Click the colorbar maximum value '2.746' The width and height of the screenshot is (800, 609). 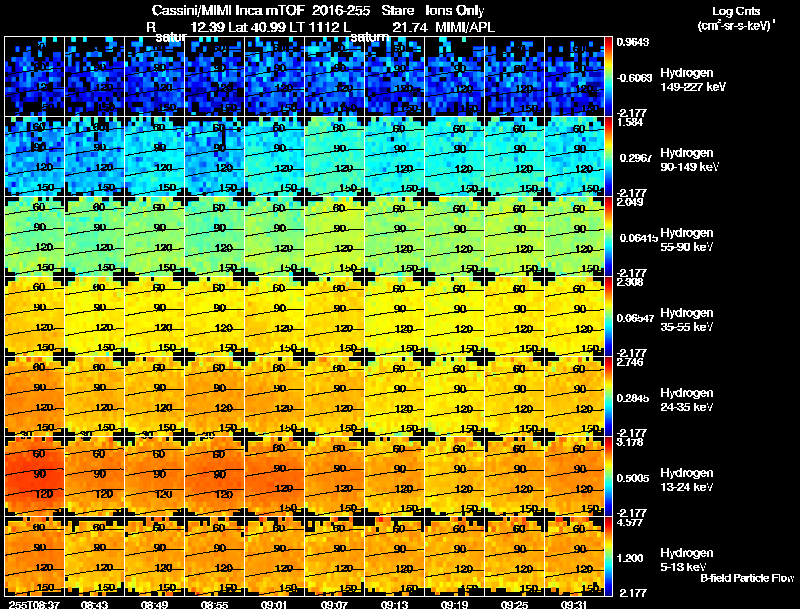pos(630,363)
